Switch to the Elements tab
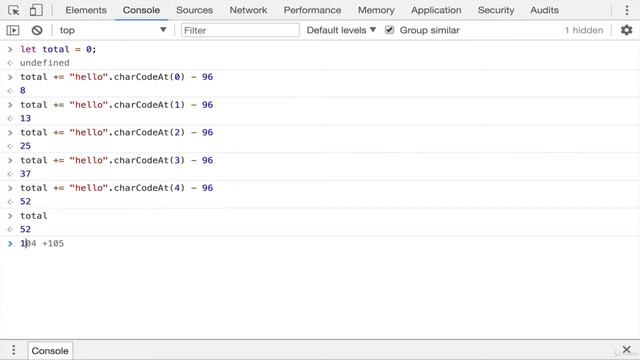The width and height of the screenshot is (640, 360). point(86,10)
